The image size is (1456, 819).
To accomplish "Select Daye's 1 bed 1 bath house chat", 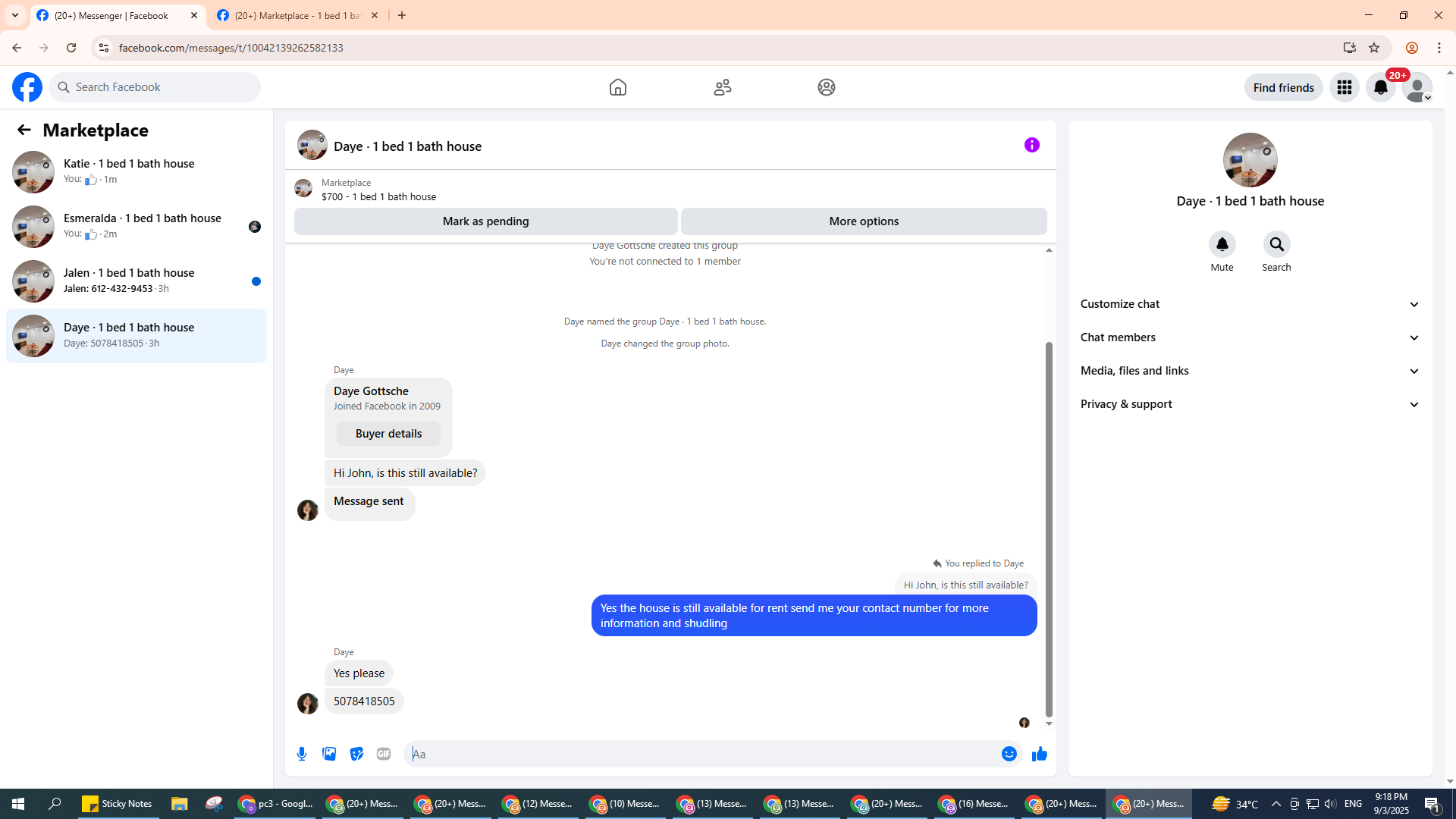I will [136, 336].
